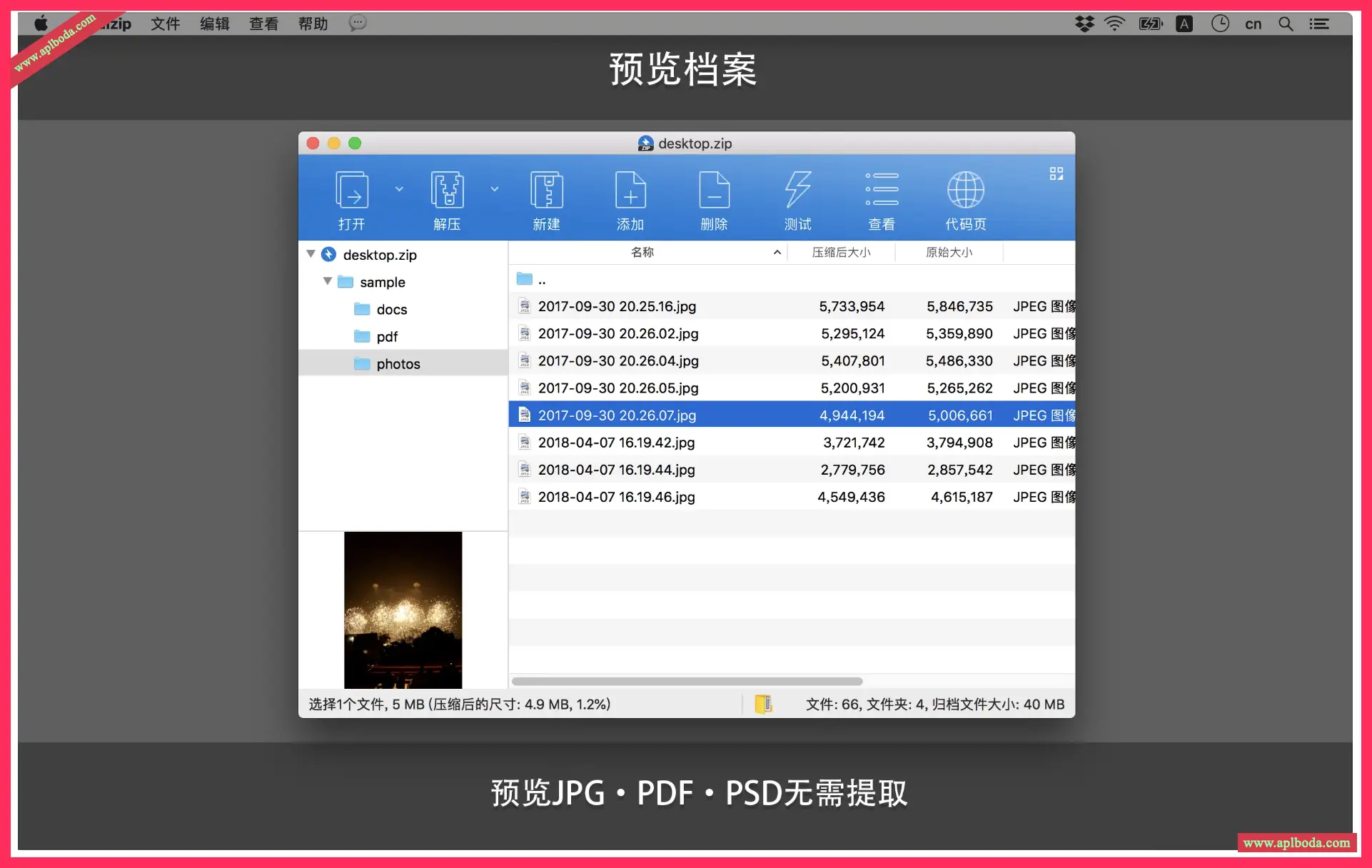Viewport: 1372px width, 868px height.
Task: Click the fireworks preview thumbnail
Action: (403, 610)
